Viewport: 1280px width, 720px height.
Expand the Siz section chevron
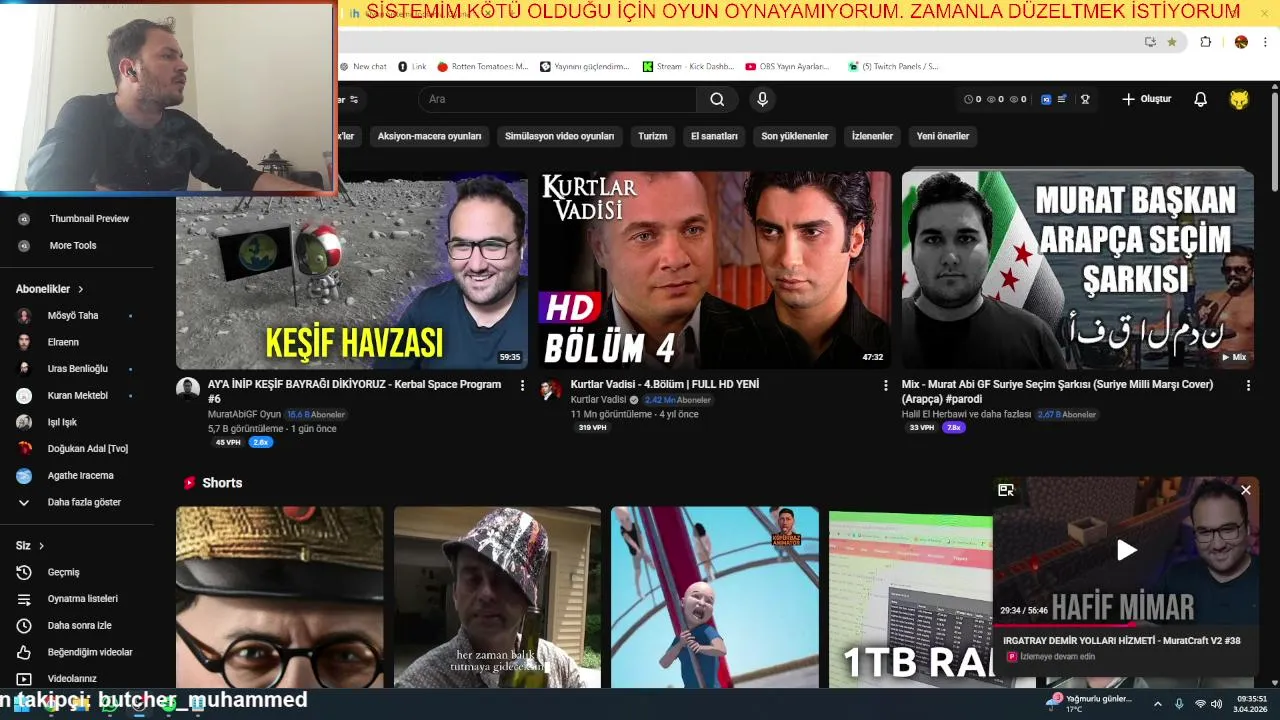coord(41,546)
